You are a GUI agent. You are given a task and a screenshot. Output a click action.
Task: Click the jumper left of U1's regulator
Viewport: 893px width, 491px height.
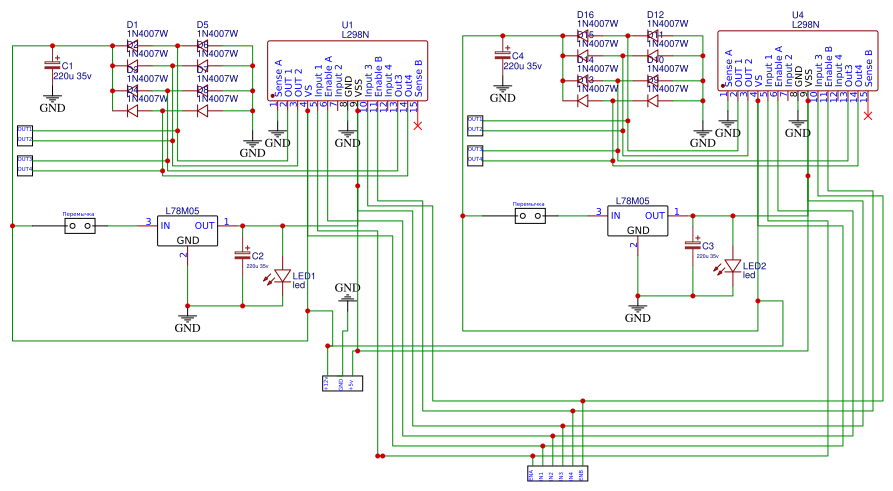[80, 226]
